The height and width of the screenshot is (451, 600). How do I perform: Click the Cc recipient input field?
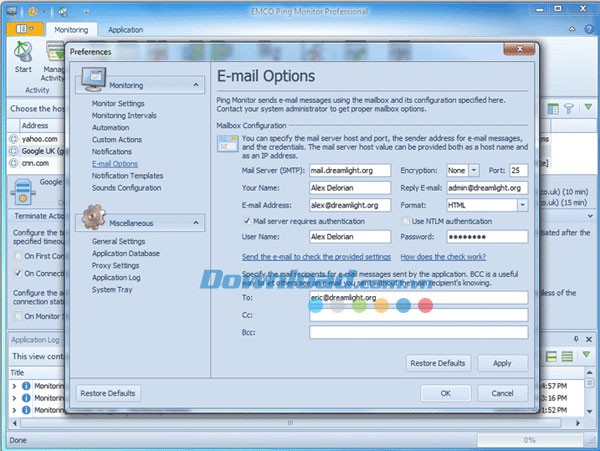(418, 315)
